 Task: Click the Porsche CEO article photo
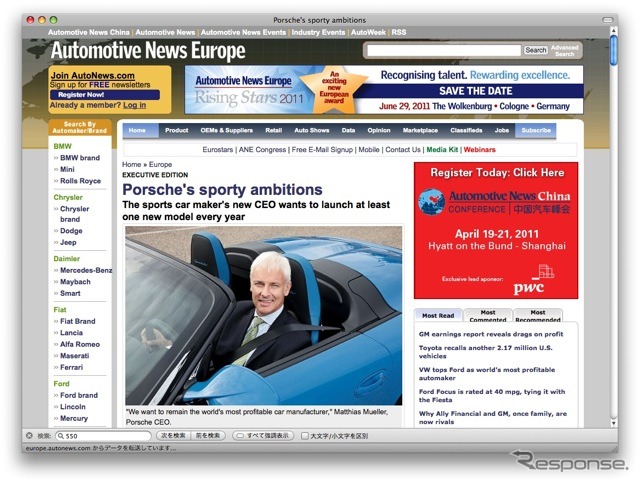click(x=264, y=316)
